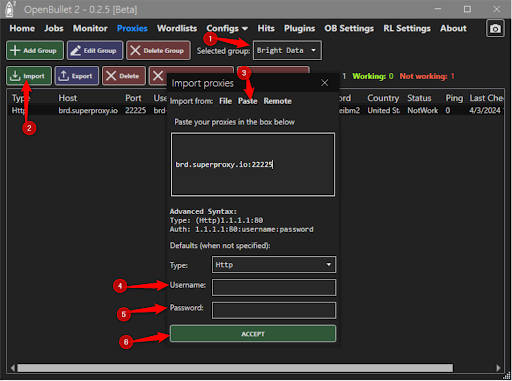The width and height of the screenshot is (512, 381).
Task: Click the proxies paste text box
Action: coord(253,164)
